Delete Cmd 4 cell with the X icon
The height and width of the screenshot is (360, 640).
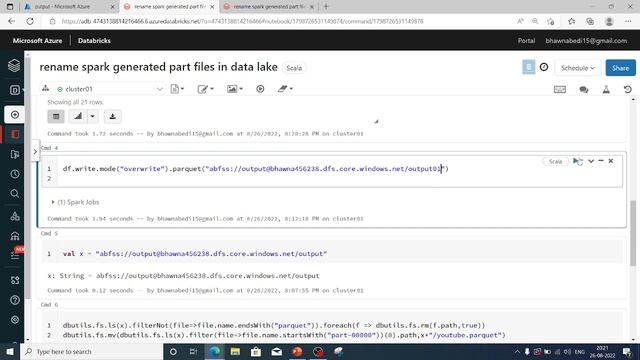coord(611,161)
